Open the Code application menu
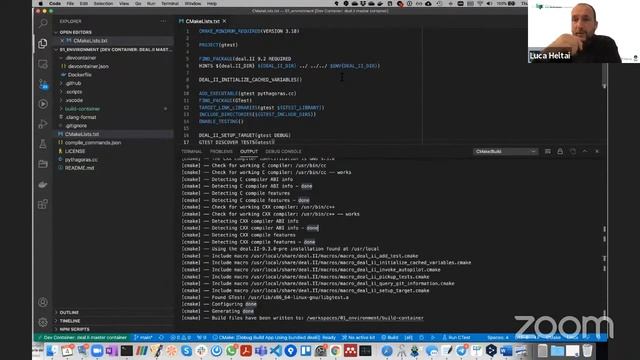Viewport: 640px width, 360px height. point(55,4)
